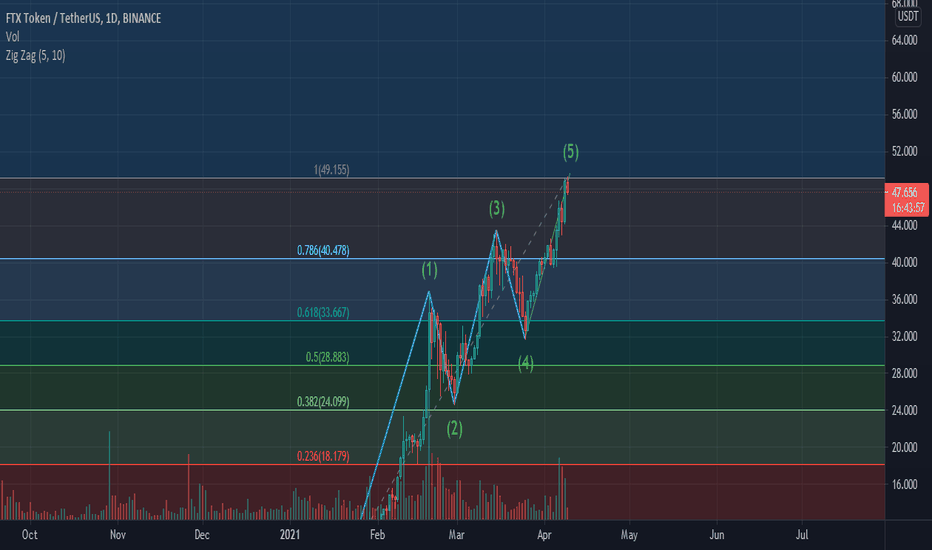Click the Mar label on time axis

(456, 535)
